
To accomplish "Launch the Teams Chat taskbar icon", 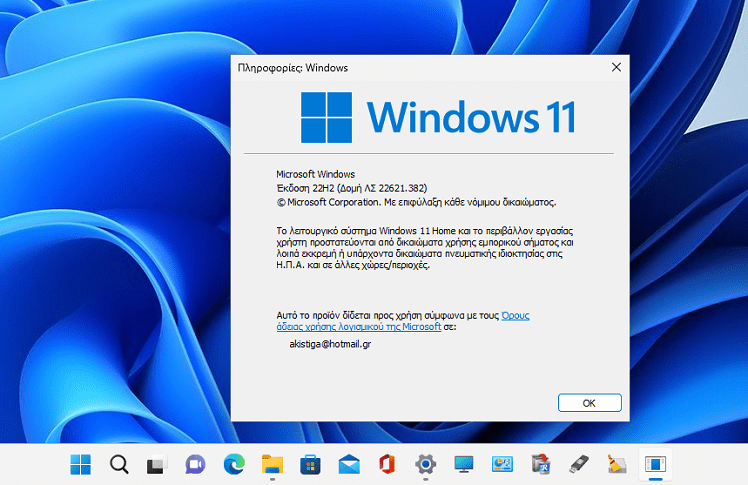I will coord(195,464).
